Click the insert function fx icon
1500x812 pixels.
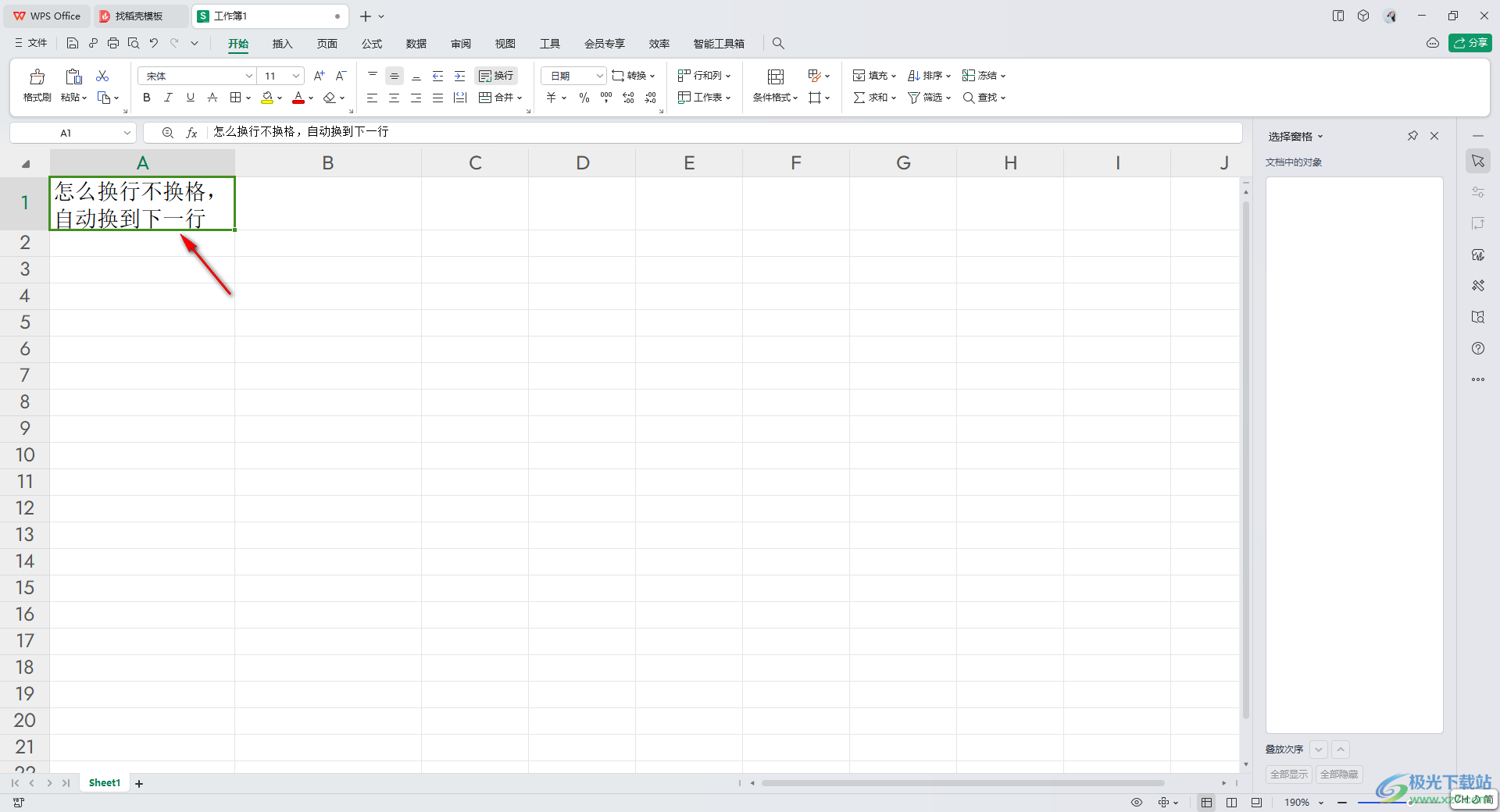[x=191, y=133]
